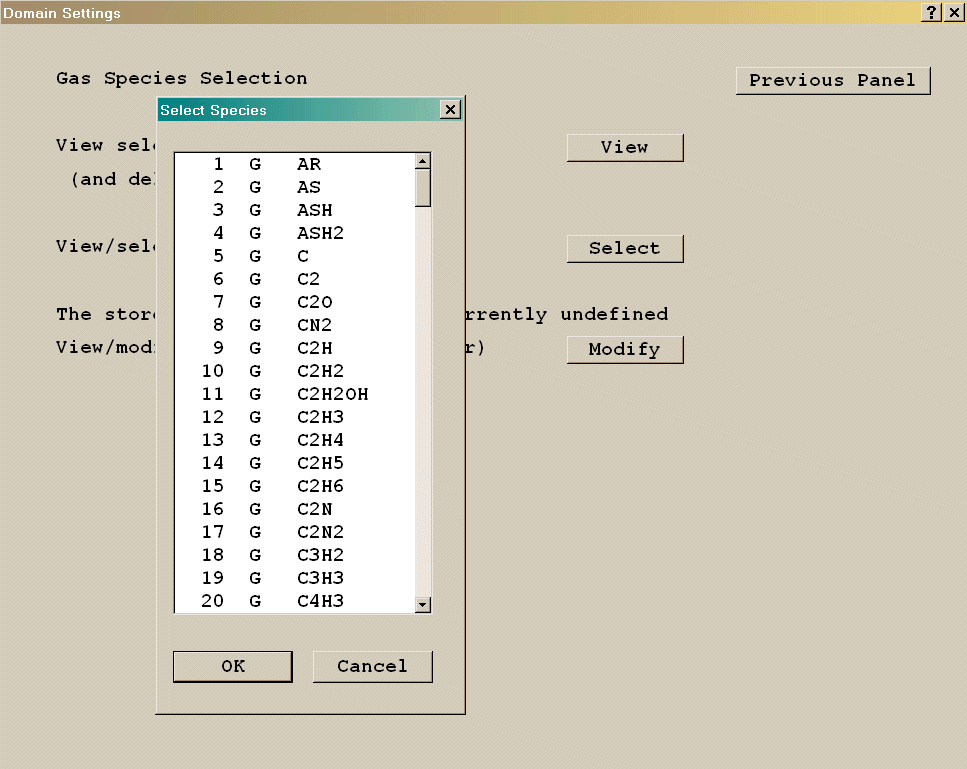Click the Modify button
The height and width of the screenshot is (769, 967).
[624, 349]
